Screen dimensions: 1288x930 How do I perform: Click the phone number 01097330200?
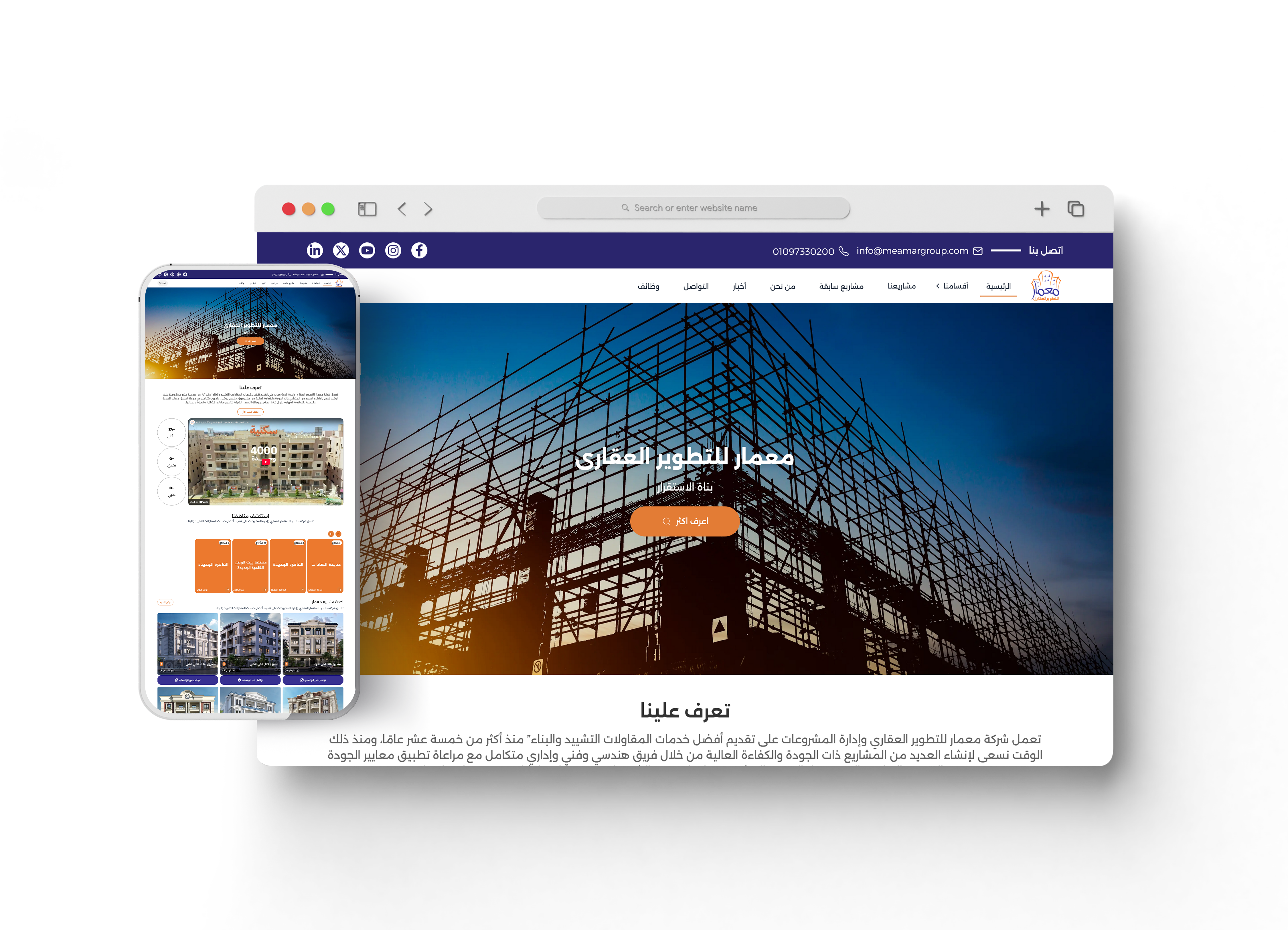coord(803,252)
